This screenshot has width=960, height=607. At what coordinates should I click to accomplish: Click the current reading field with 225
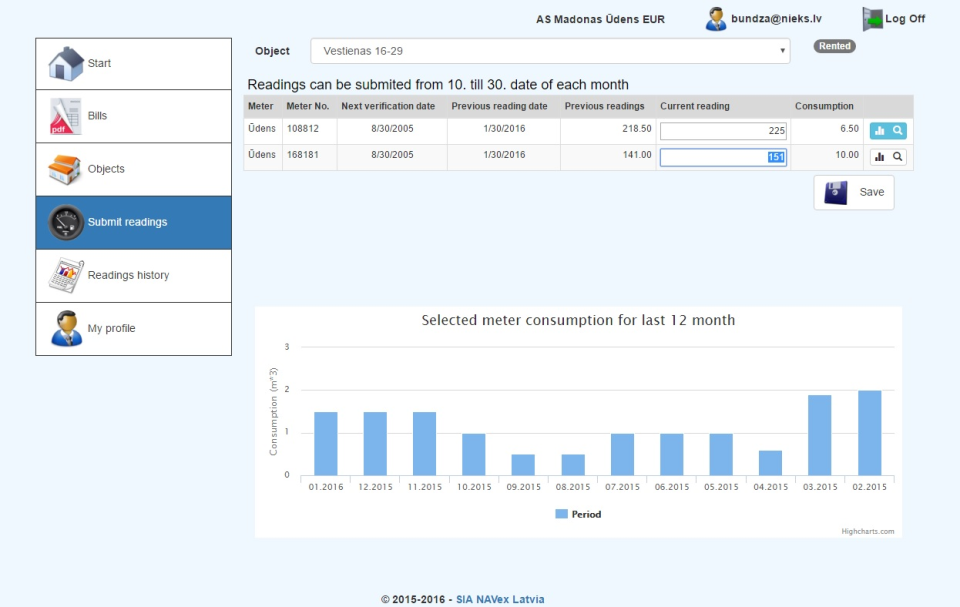coord(723,130)
